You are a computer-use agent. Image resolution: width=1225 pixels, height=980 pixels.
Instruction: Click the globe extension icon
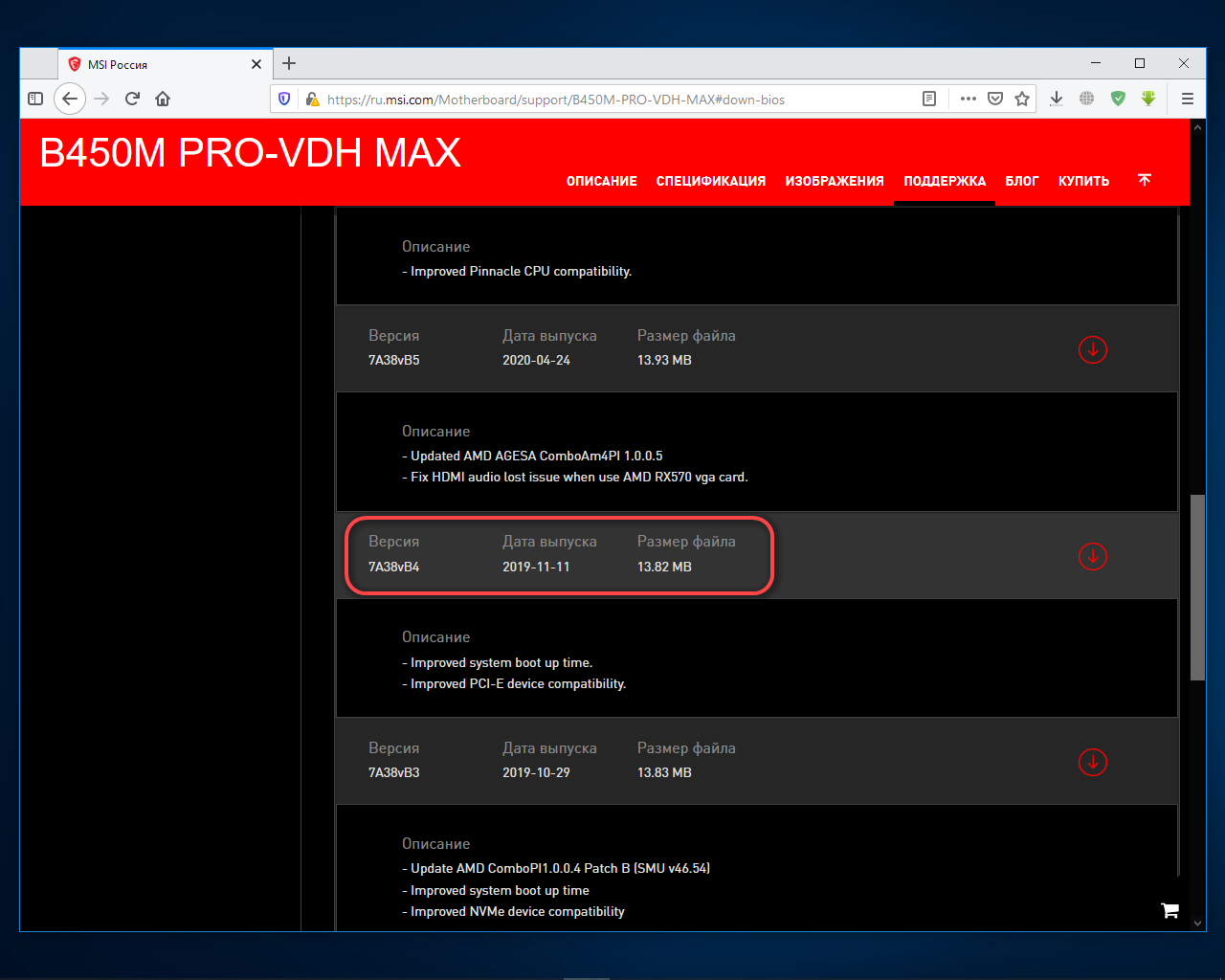pos(1087,99)
